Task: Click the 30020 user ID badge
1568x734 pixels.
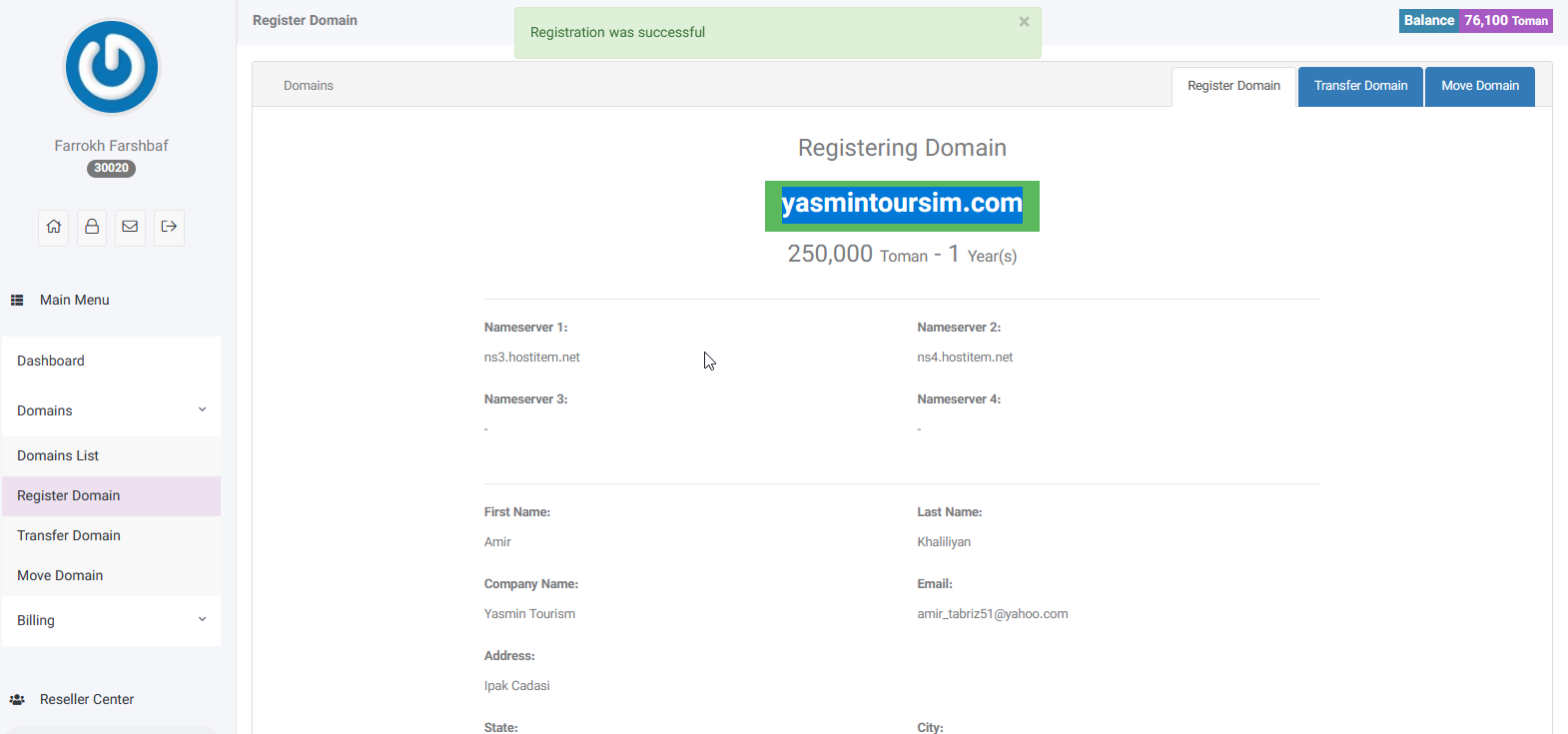Action: coord(111,169)
